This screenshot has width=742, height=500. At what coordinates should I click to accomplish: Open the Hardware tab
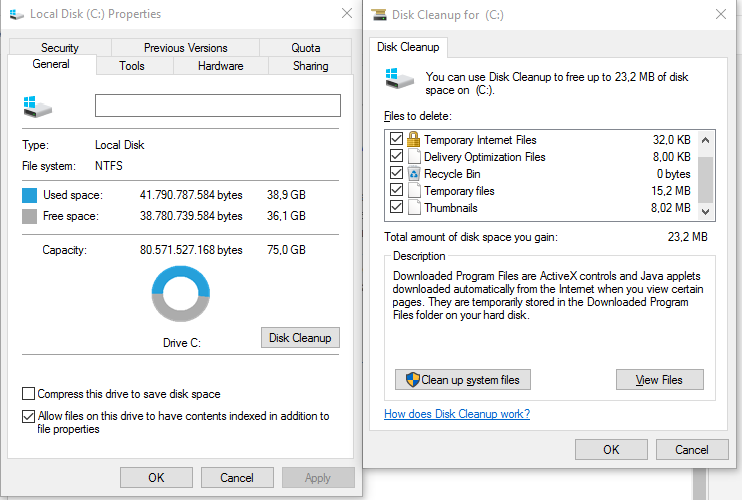click(221, 66)
